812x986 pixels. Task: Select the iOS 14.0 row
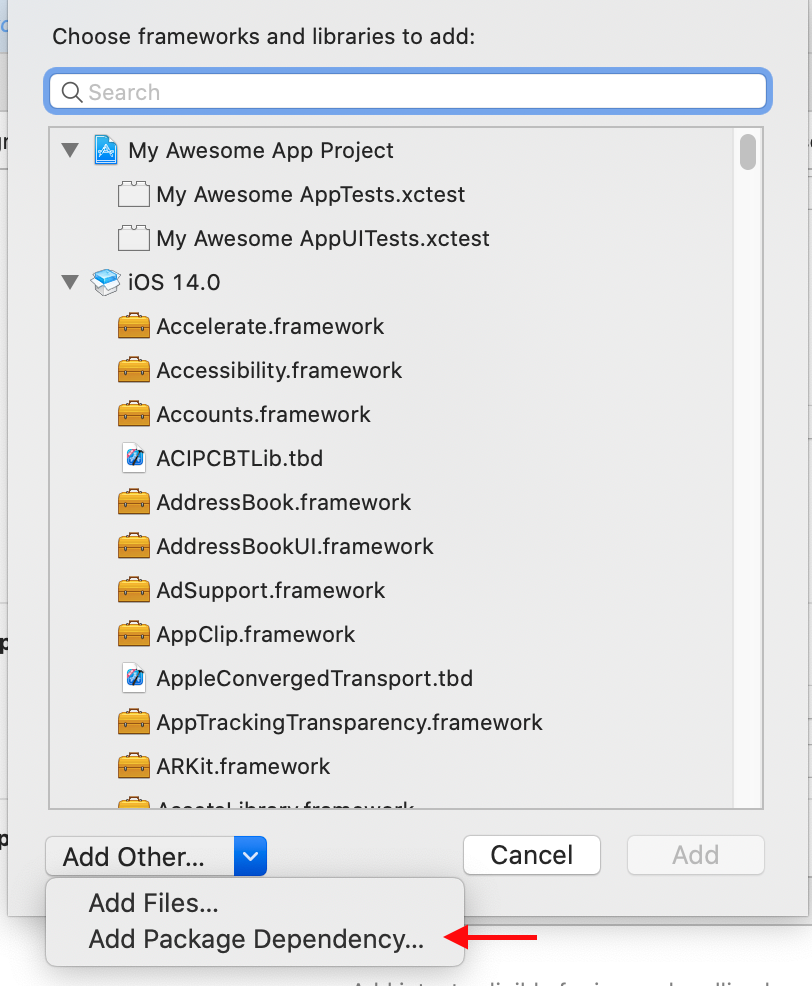pyautogui.click(x=391, y=282)
